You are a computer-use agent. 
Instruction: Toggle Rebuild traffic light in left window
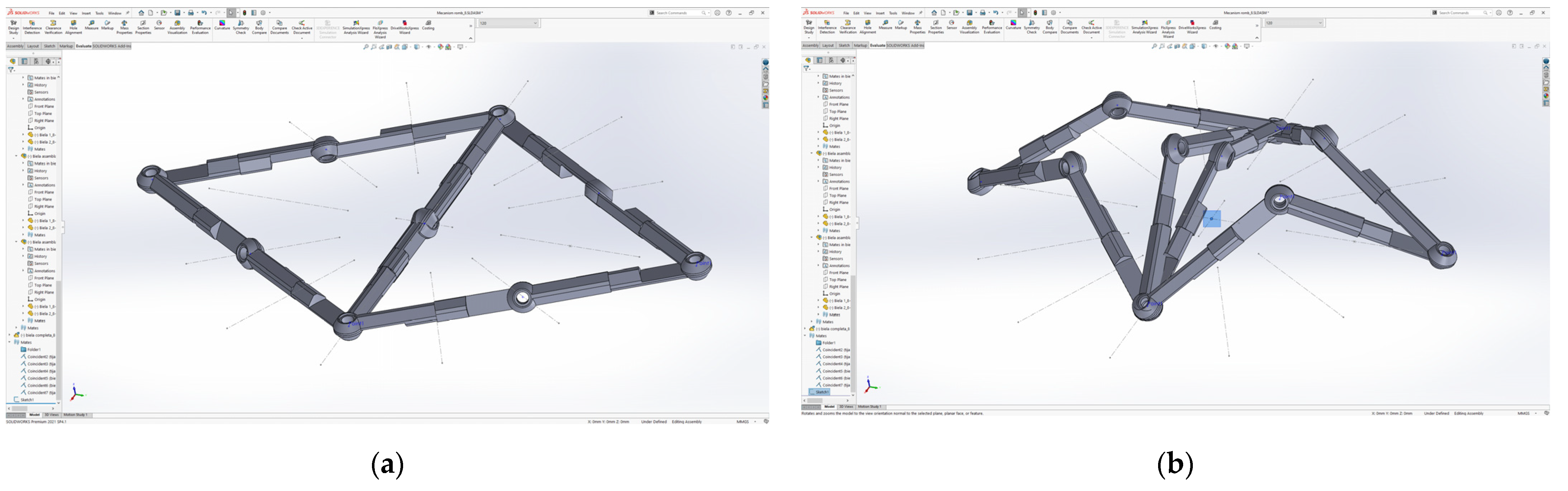click(x=245, y=12)
